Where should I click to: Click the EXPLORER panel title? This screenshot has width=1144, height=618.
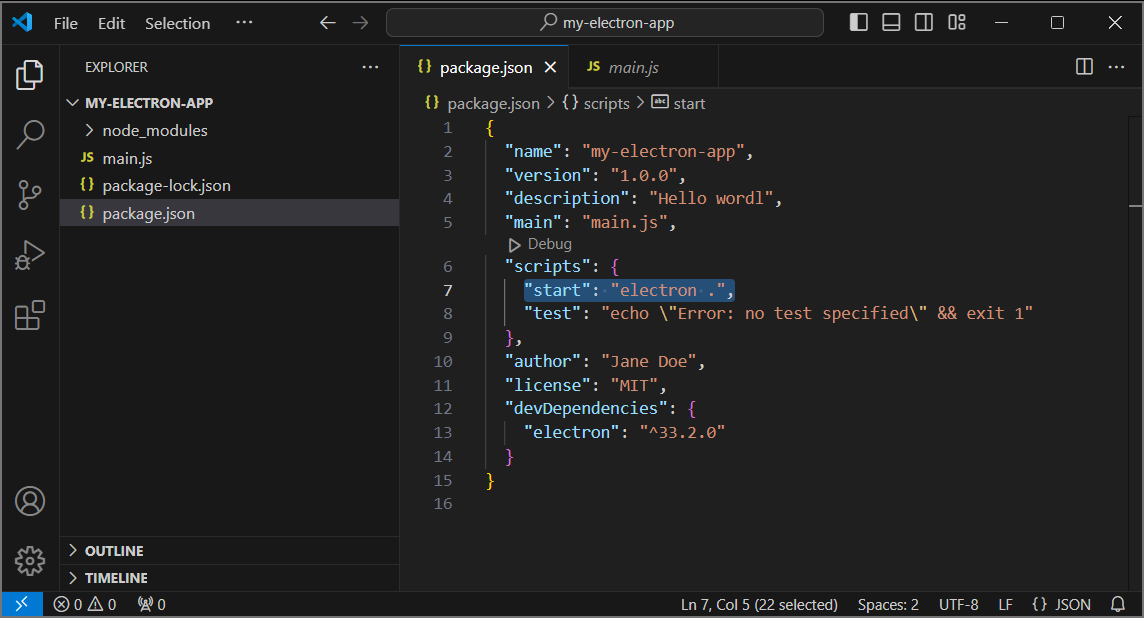116,67
